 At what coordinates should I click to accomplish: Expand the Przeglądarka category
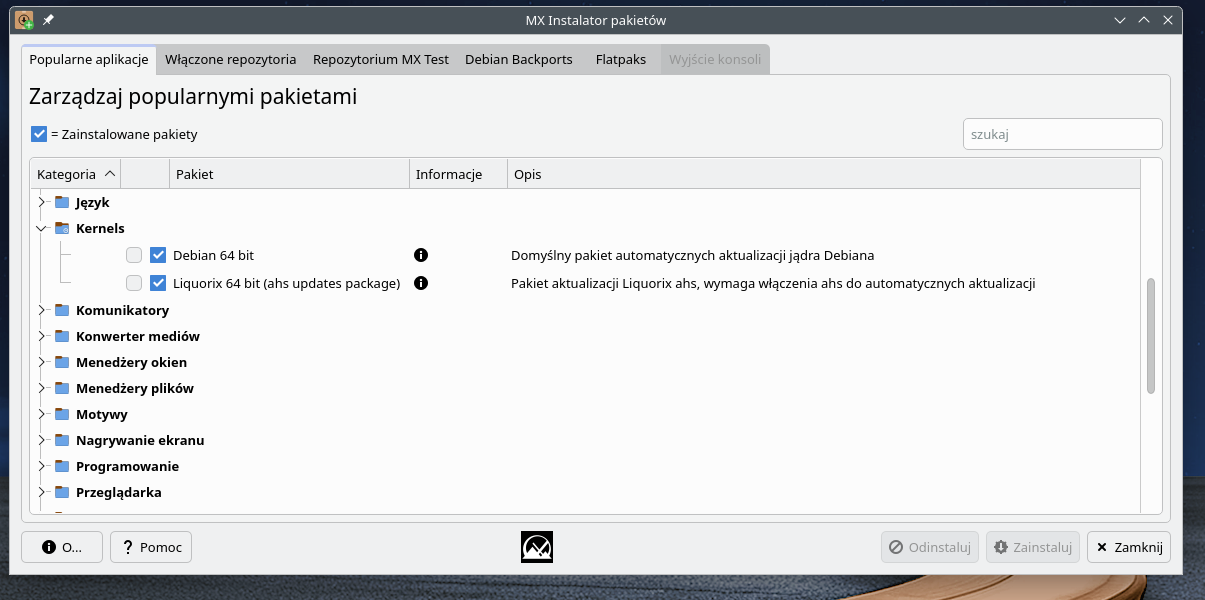41,492
